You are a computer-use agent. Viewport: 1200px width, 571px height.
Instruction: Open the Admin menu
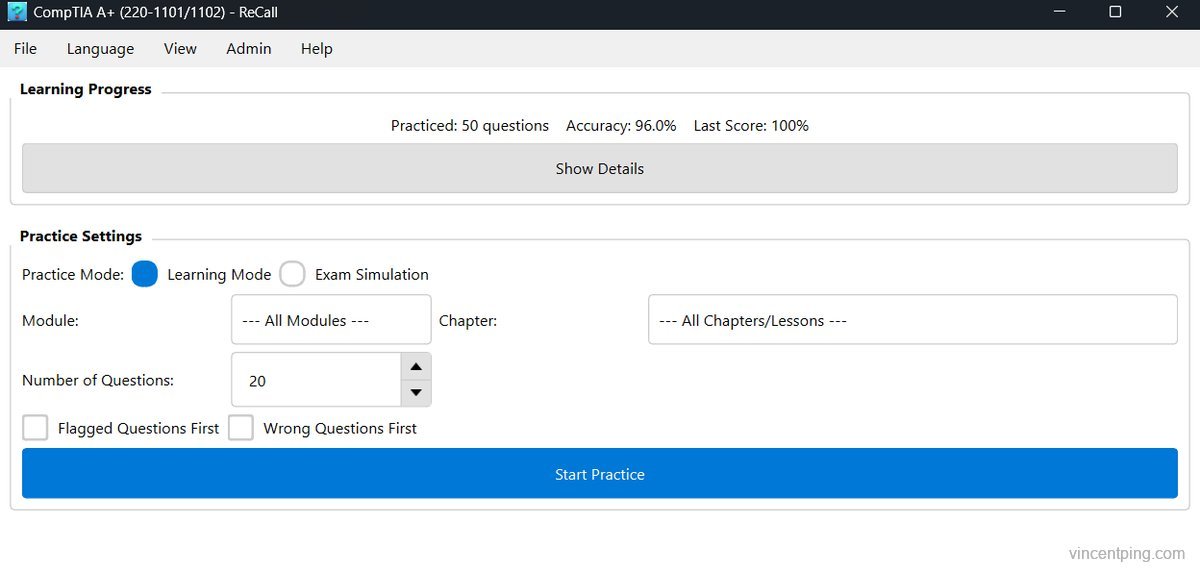click(249, 48)
